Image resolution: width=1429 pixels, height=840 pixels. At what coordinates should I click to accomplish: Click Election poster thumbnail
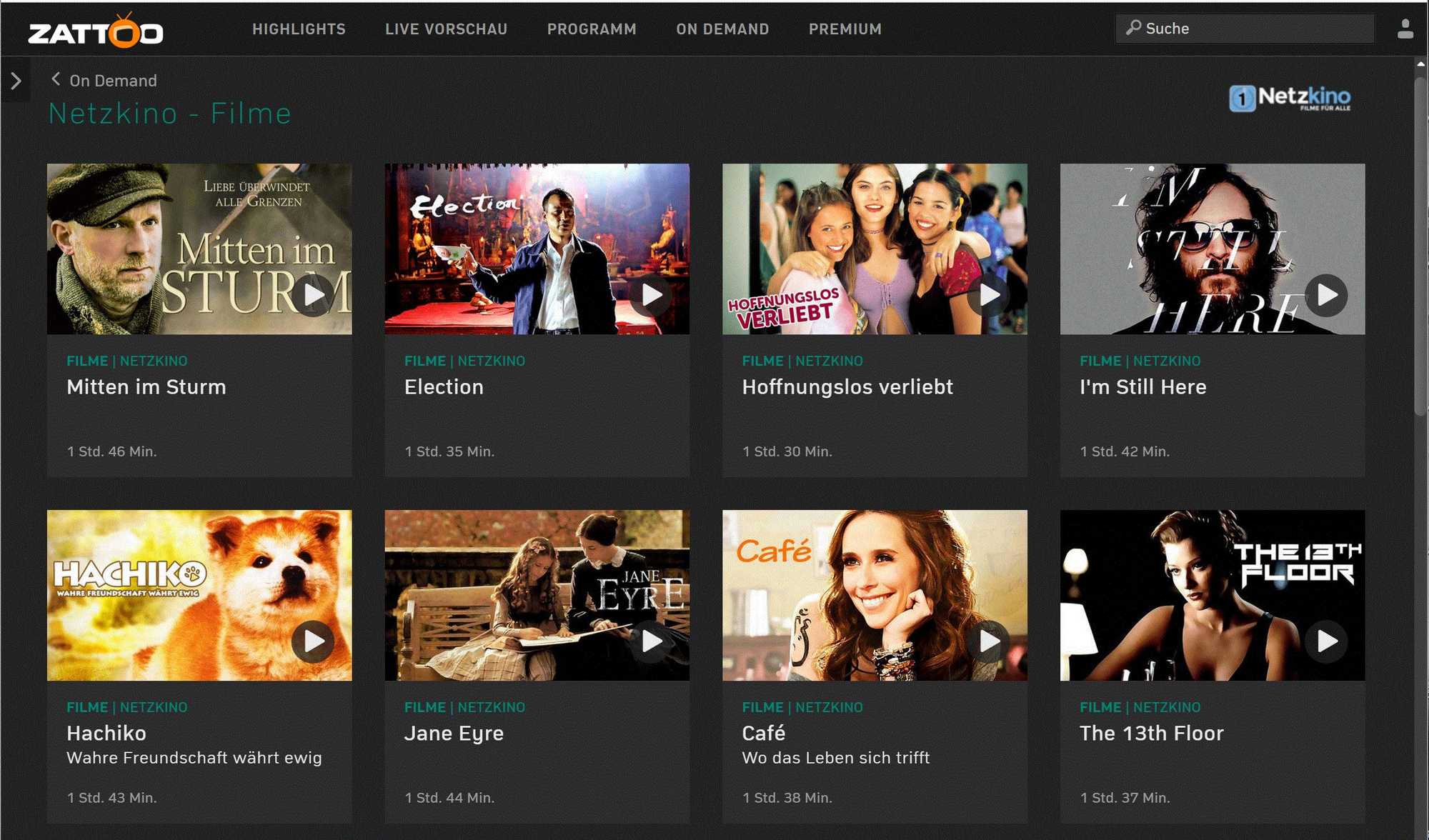coord(537,249)
